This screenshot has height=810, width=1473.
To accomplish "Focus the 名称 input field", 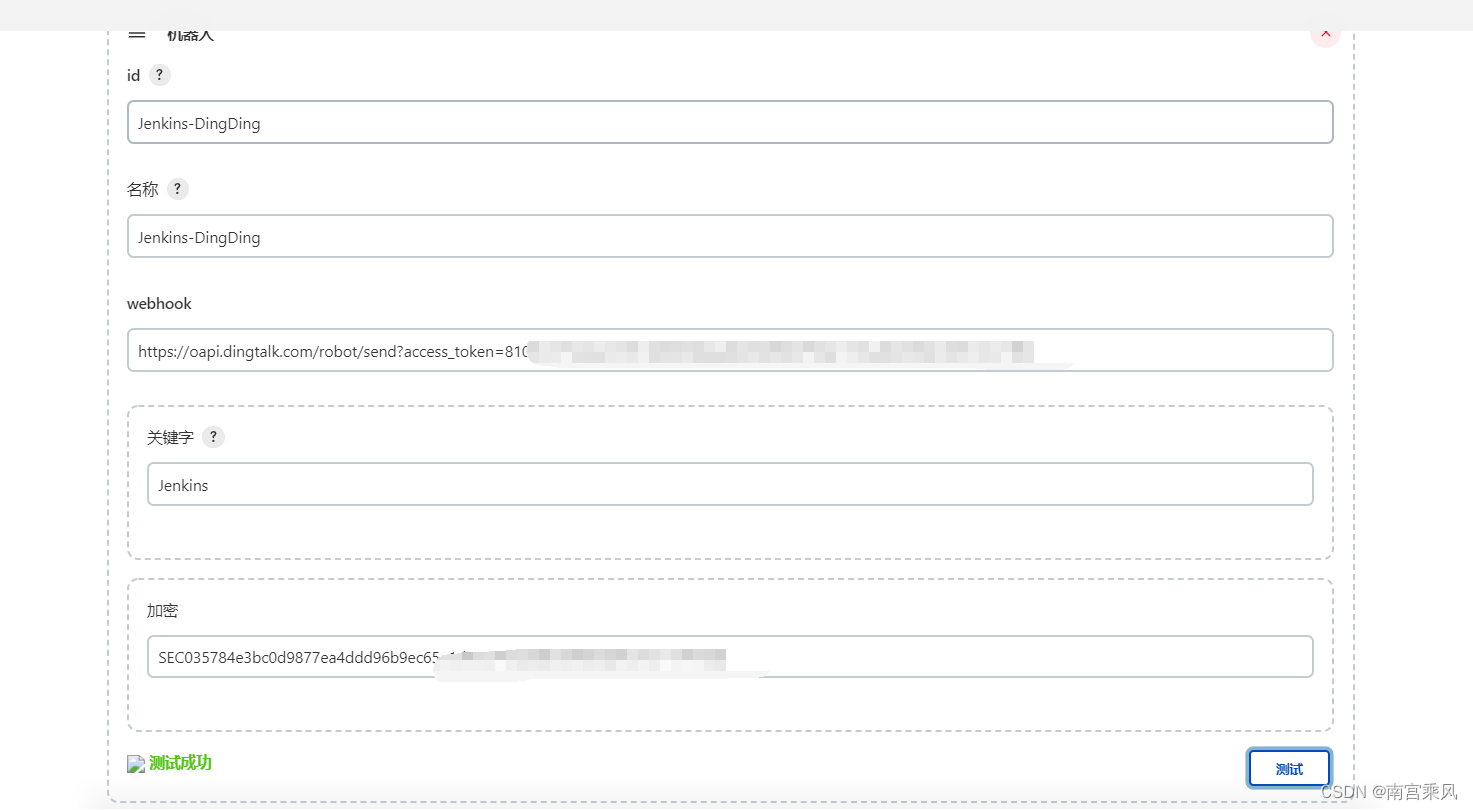I will coord(730,236).
